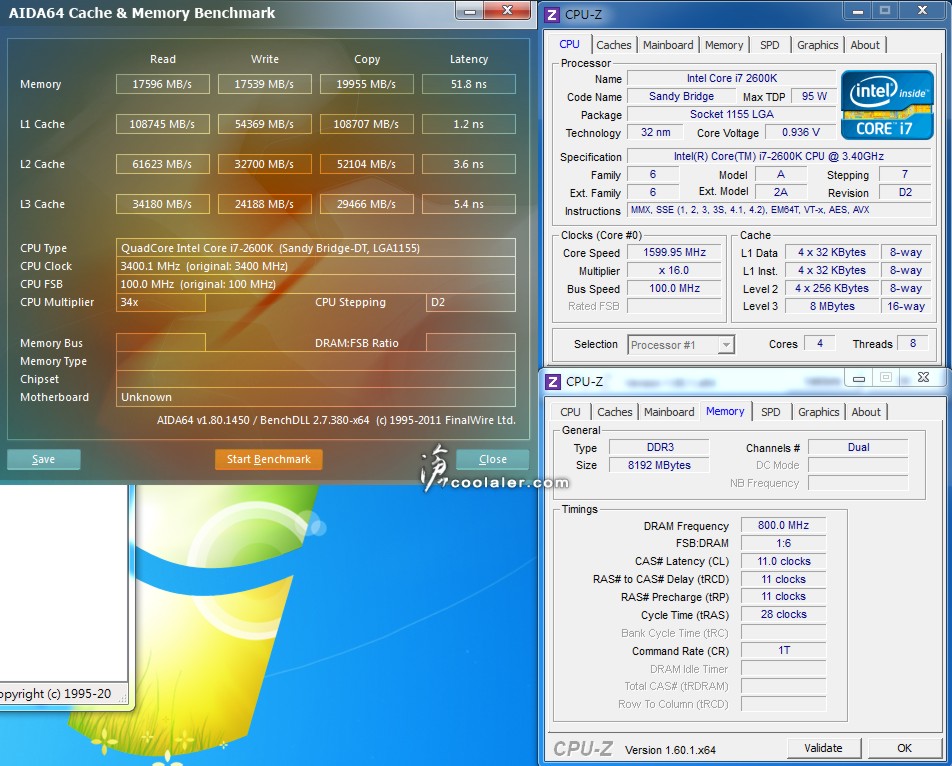Viewport: 952px width, 766px height.
Task: Close the lower CPU-Z Memory window
Action: pos(923,378)
